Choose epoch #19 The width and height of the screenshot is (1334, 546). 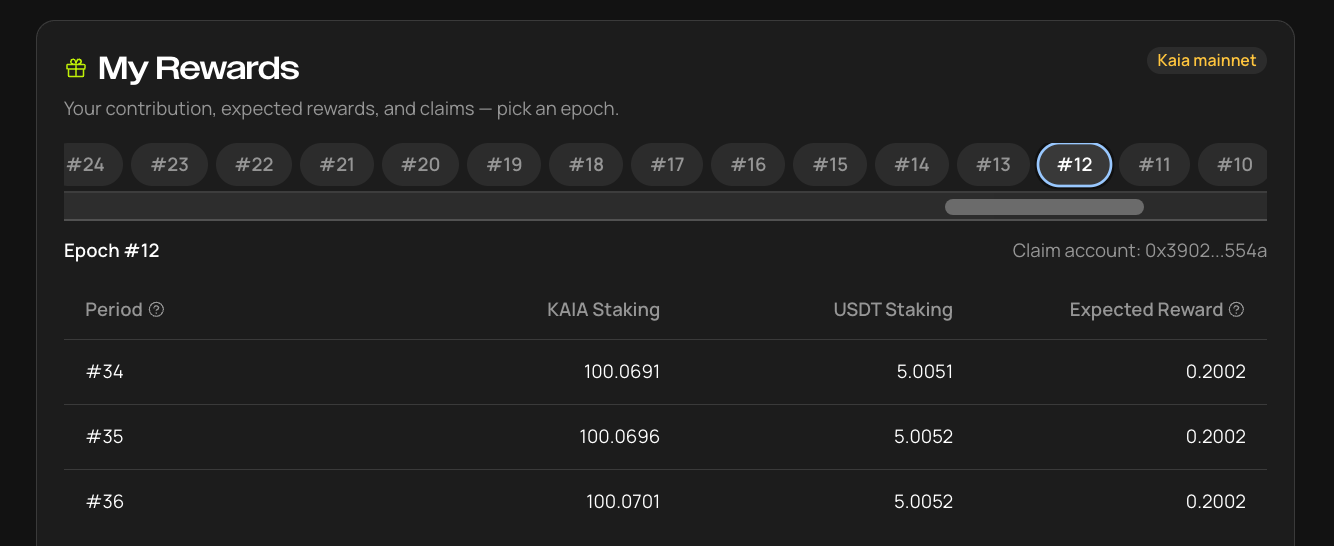click(x=504, y=165)
